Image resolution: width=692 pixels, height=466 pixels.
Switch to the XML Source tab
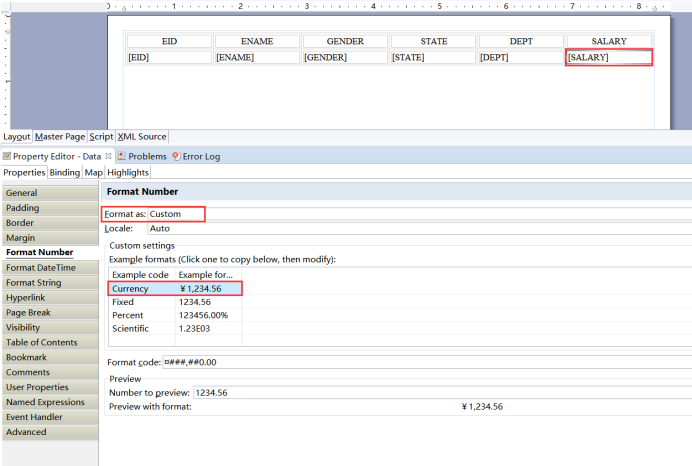click(142, 136)
